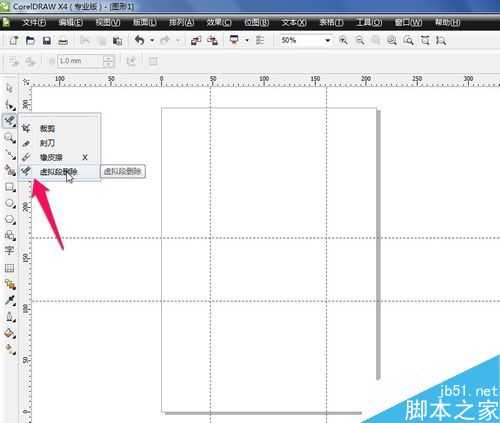Activate the Text tool

click(x=9, y=251)
